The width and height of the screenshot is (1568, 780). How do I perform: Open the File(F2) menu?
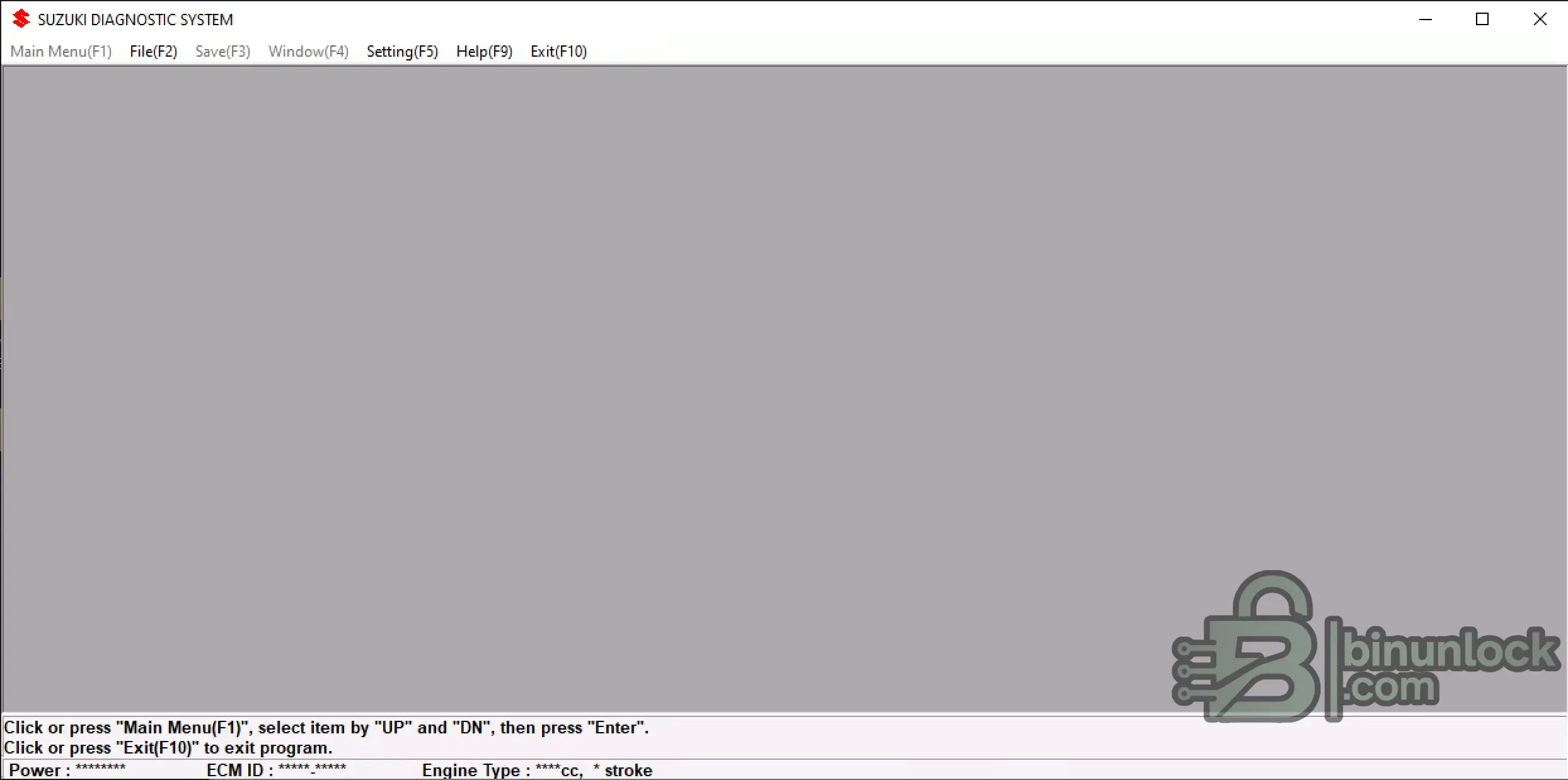pyautogui.click(x=154, y=52)
